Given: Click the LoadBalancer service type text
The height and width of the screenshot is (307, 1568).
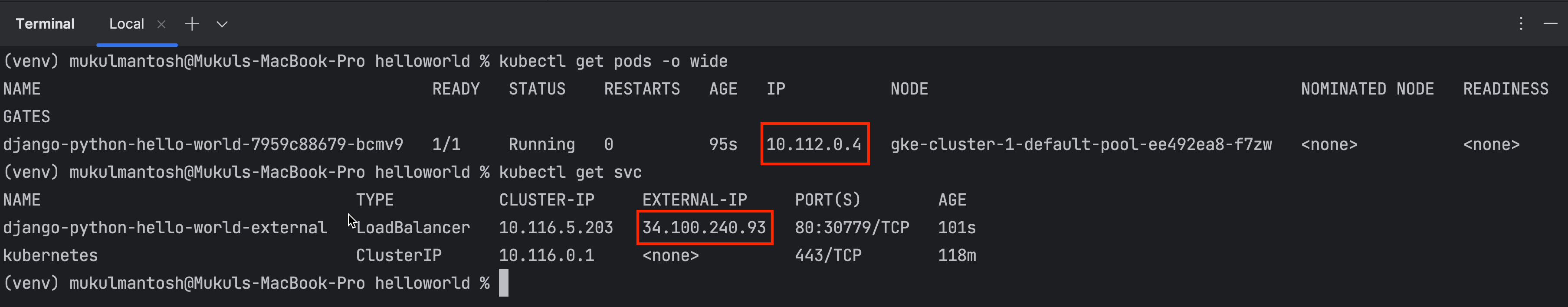Looking at the screenshot, I should [413, 227].
